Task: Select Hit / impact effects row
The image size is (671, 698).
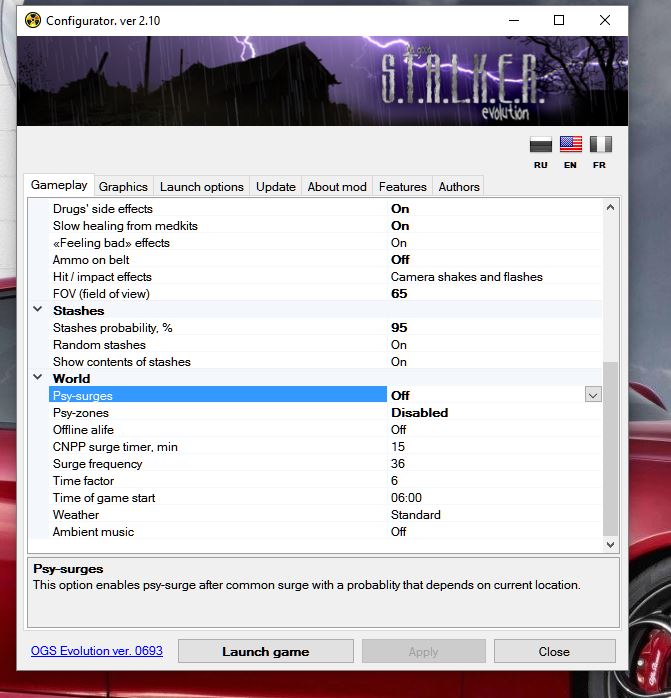Action: coord(325,276)
